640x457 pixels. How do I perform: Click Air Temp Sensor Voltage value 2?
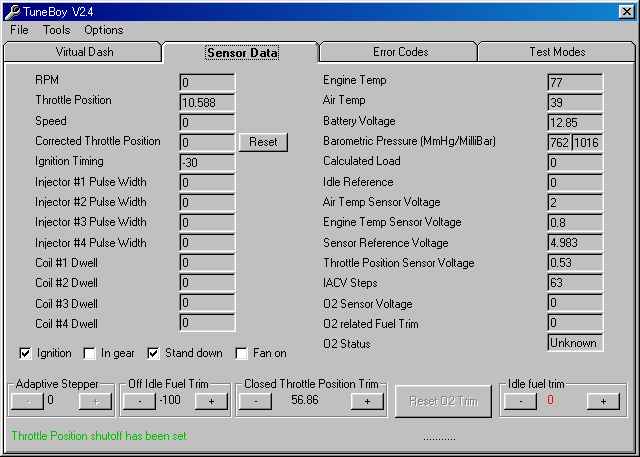tap(575, 202)
